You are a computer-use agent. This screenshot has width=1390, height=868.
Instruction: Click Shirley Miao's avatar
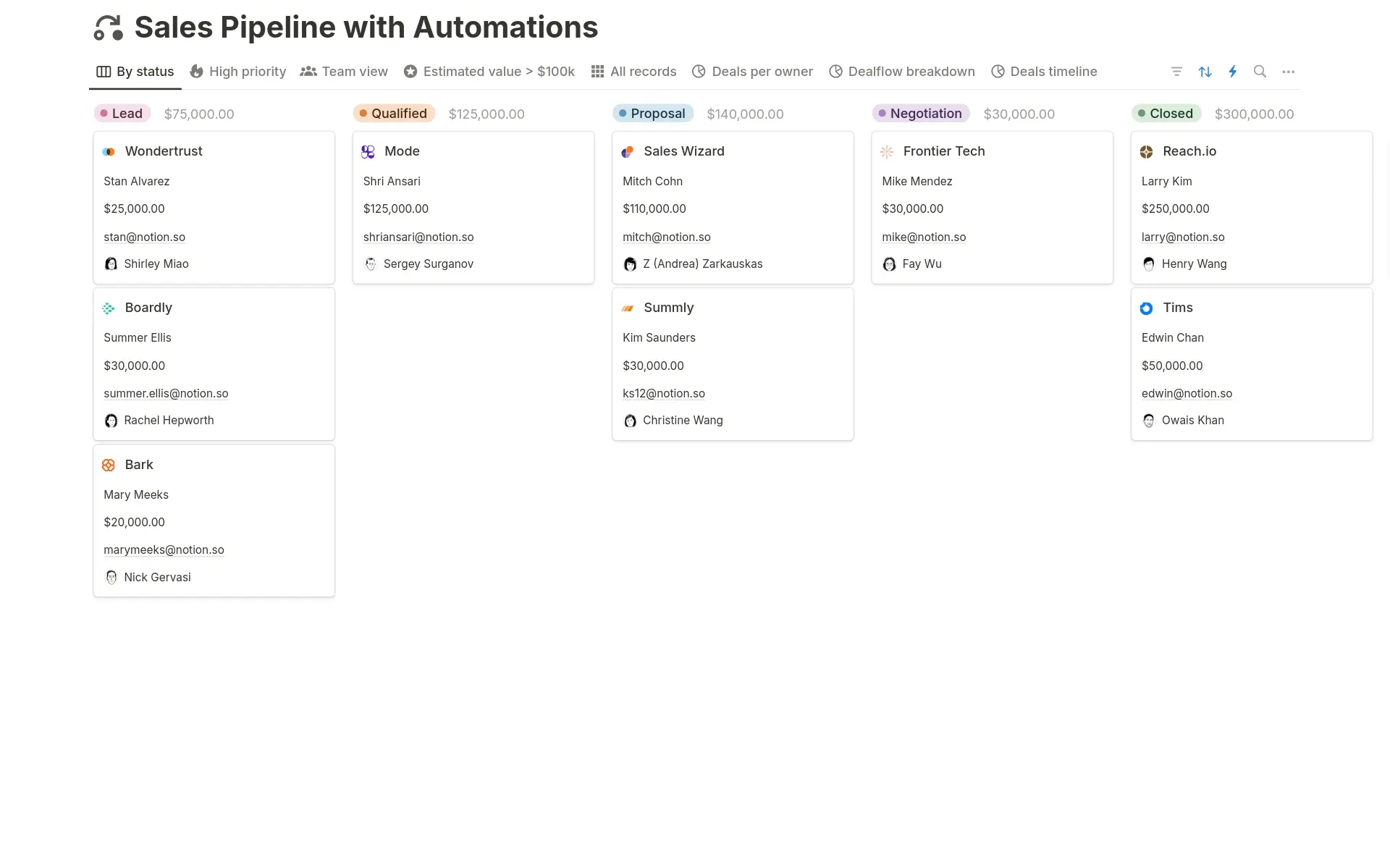click(x=111, y=264)
